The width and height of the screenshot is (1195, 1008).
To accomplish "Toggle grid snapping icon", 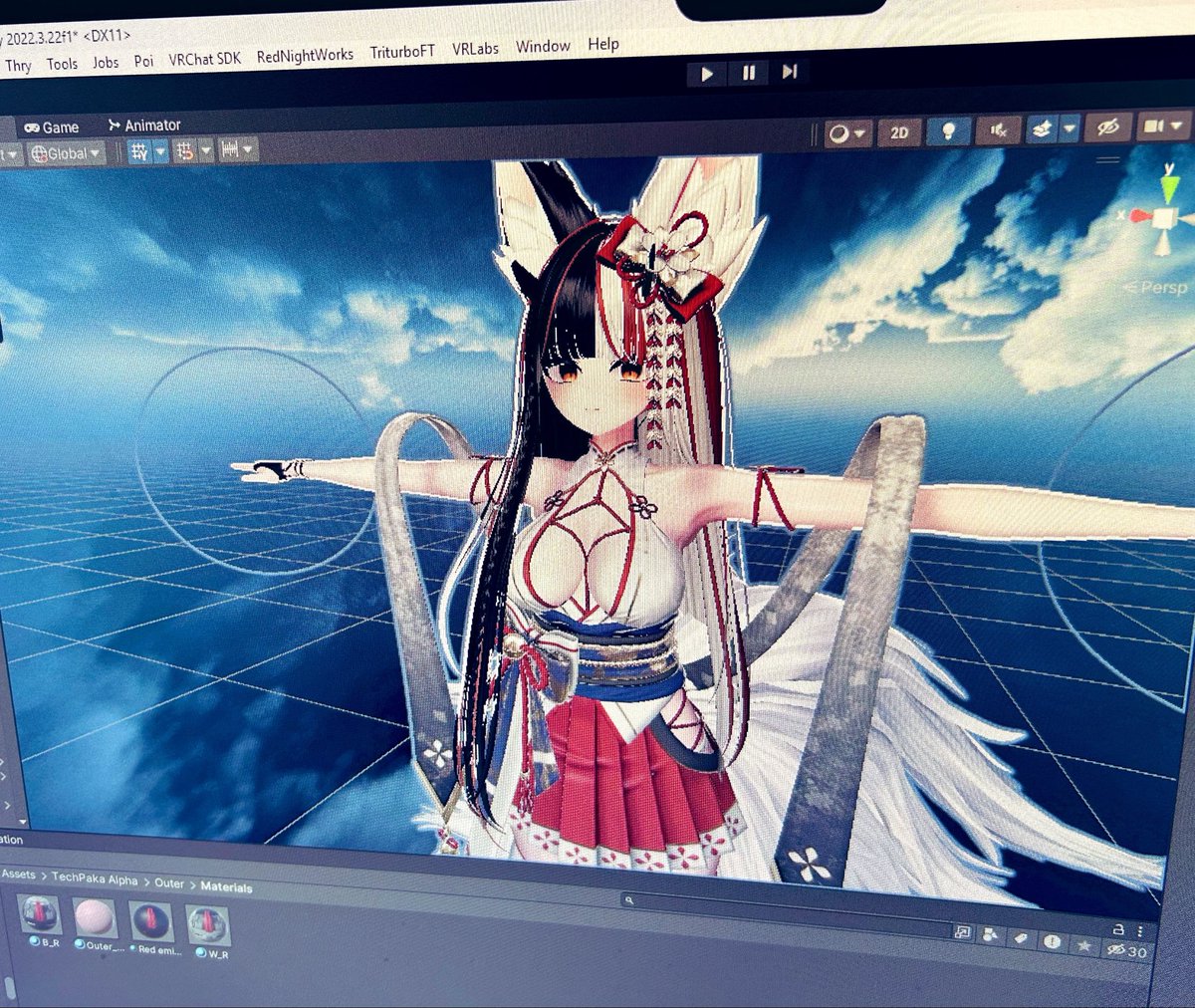I will click(x=139, y=151).
